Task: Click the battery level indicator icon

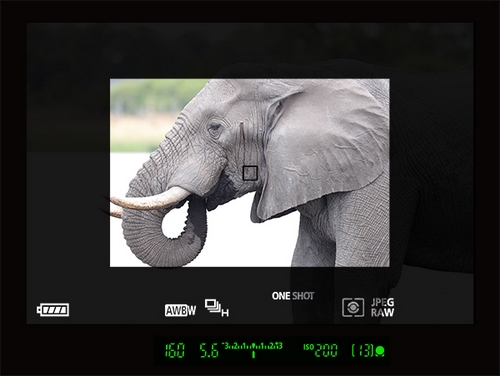Action: coord(53,310)
